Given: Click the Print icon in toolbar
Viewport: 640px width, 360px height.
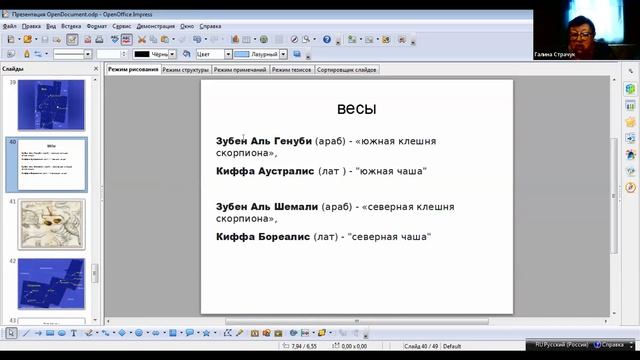Looking at the screenshot, I should (99, 40).
